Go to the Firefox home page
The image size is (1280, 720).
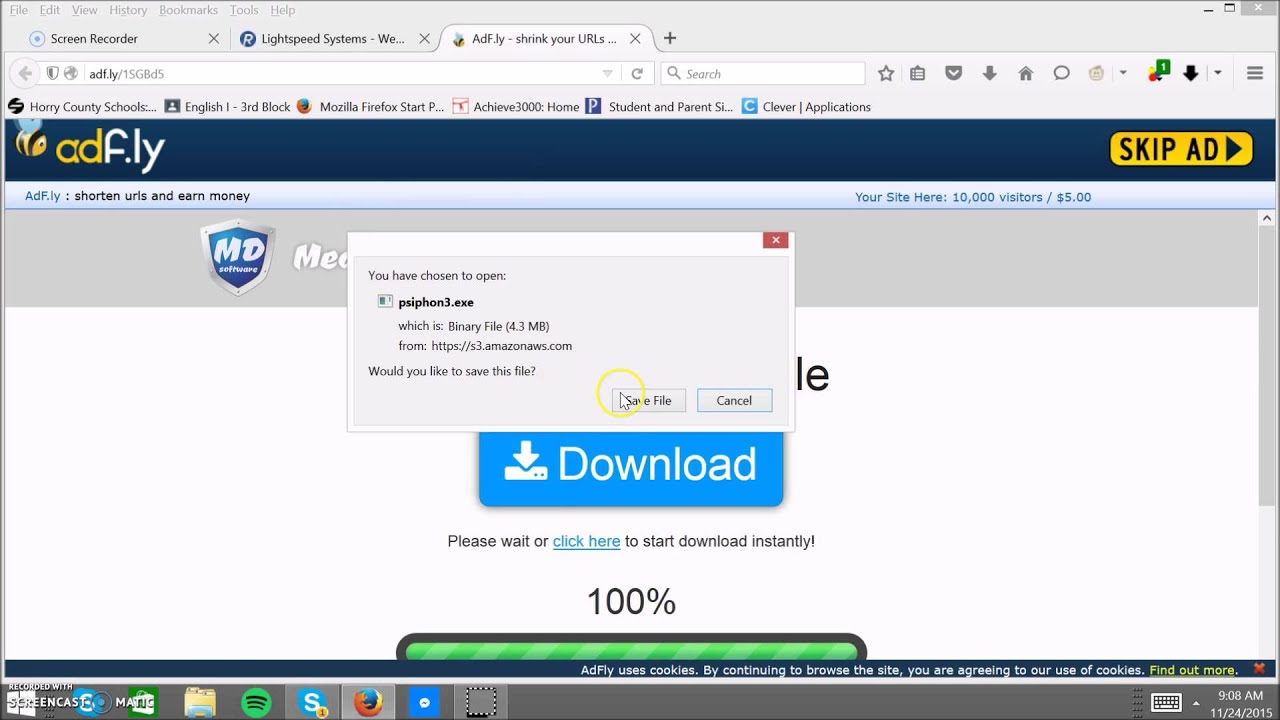click(x=1025, y=73)
